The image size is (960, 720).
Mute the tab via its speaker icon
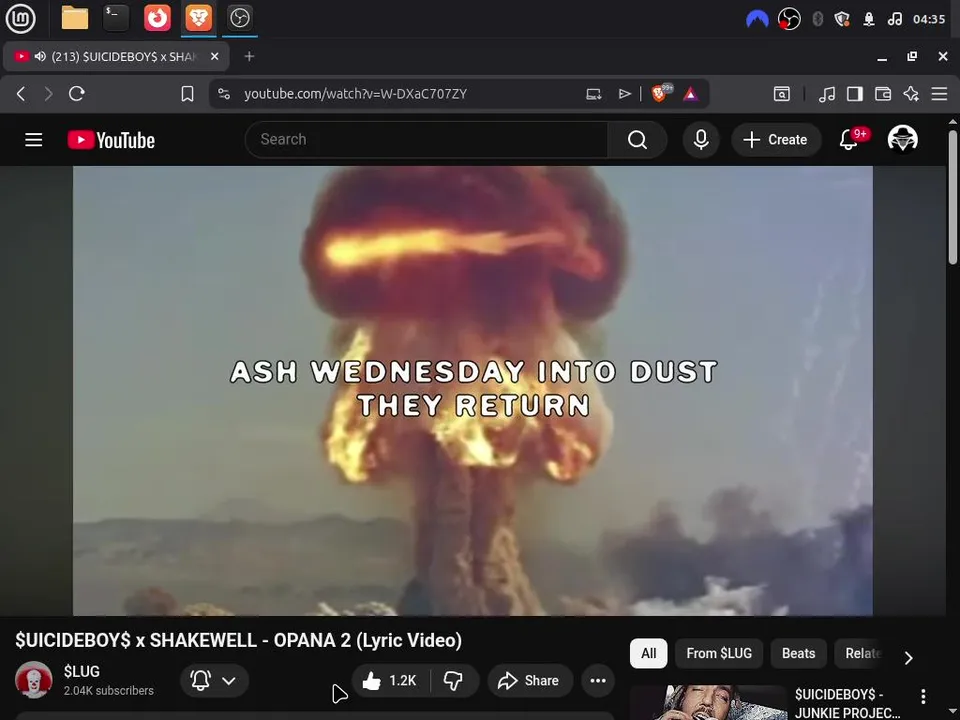pyautogui.click(x=40, y=56)
